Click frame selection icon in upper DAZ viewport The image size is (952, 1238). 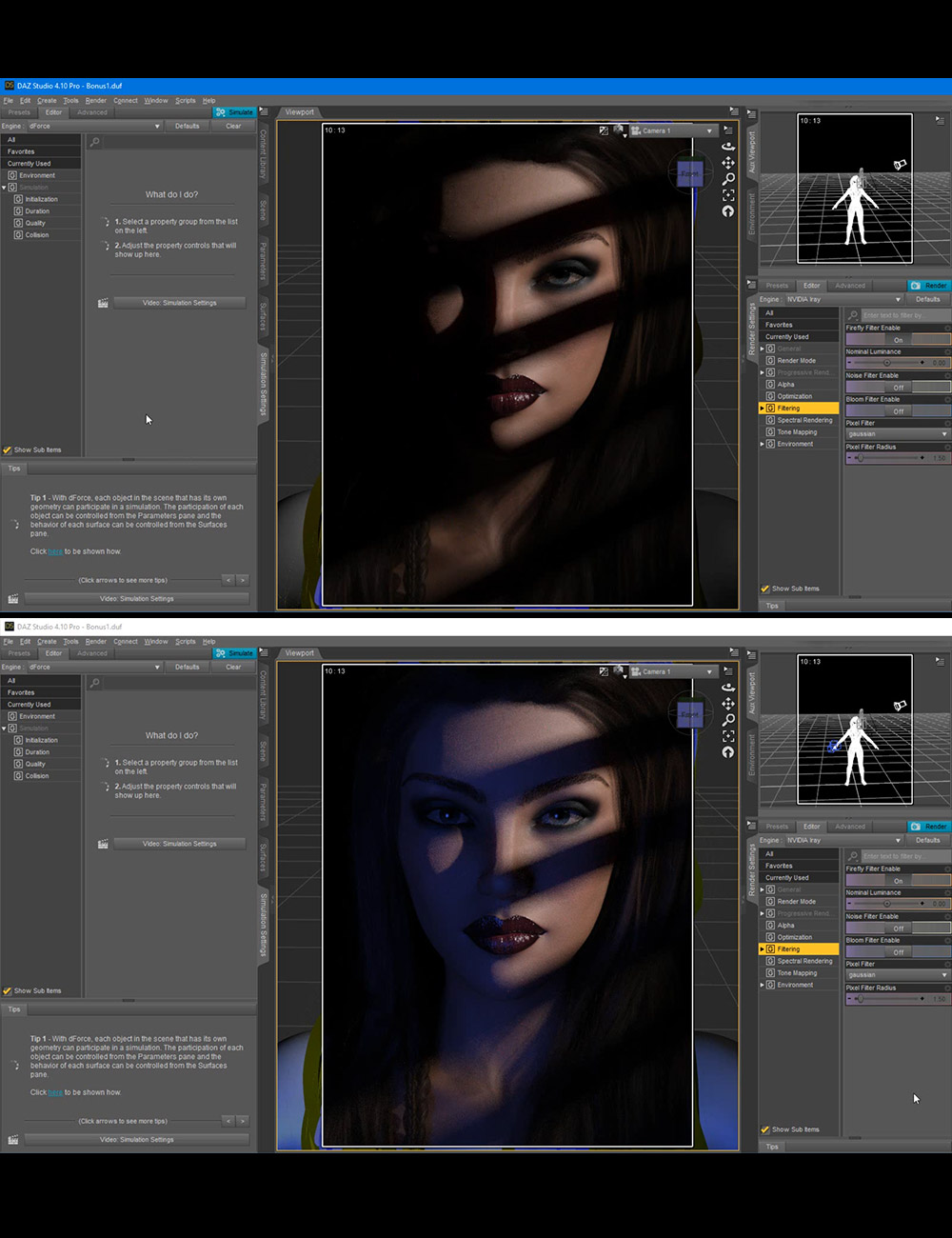(728, 195)
